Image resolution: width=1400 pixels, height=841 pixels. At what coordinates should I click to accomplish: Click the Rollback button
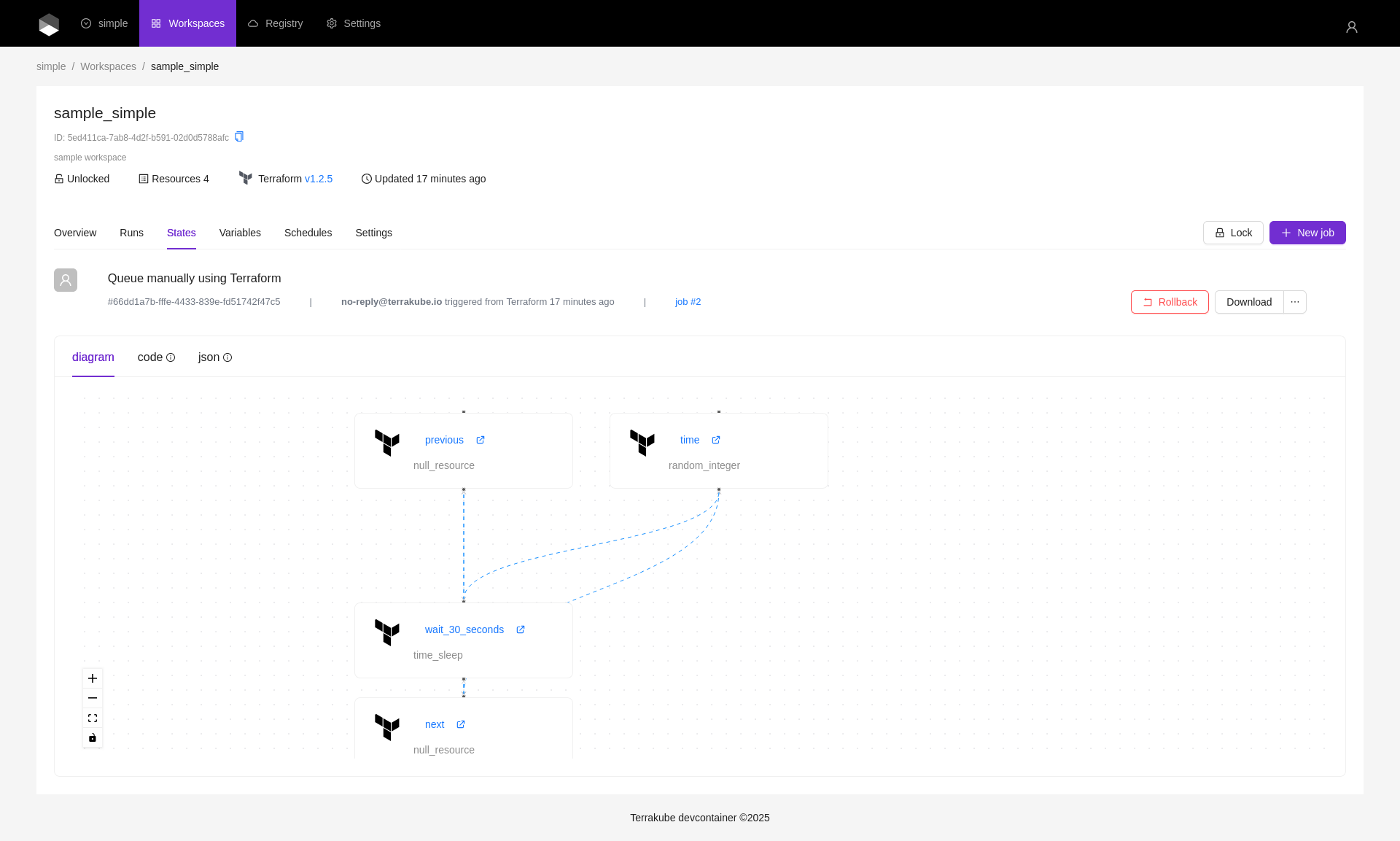(x=1170, y=302)
